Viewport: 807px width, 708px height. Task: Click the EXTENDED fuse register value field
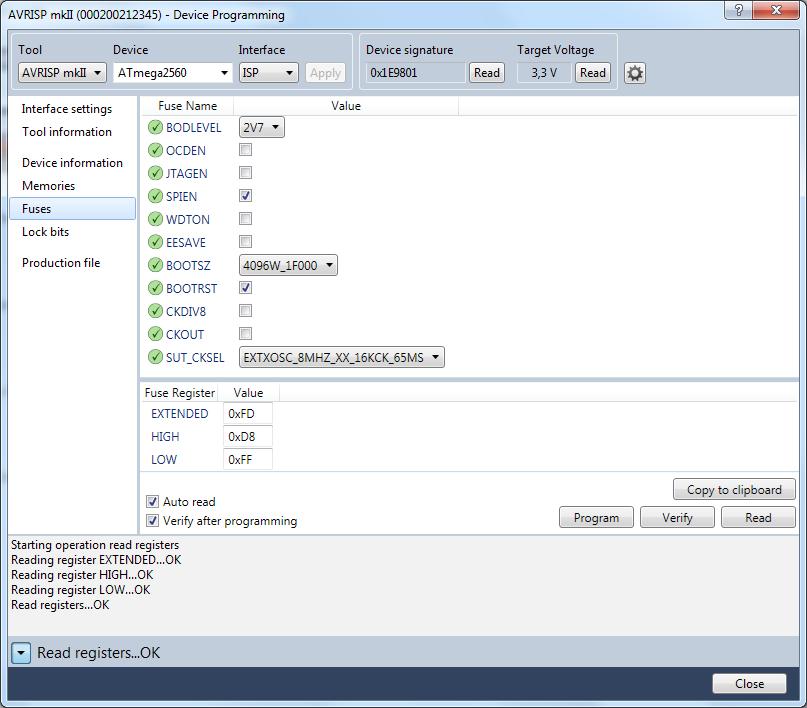pyautogui.click(x=248, y=414)
